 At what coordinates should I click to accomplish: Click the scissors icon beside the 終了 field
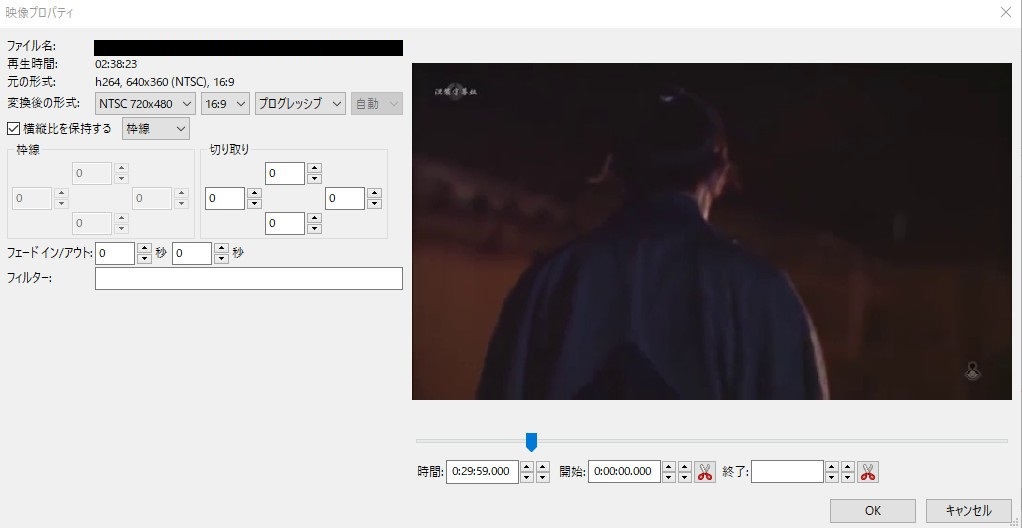pyautogui.click(x=868, y=471)
